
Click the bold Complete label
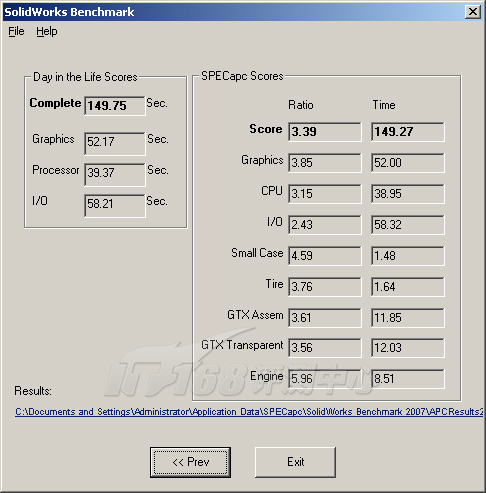coord(55,103)
